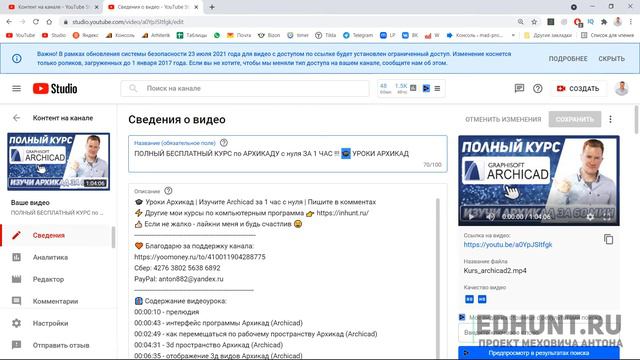Click into the video title text field
640x360 pixels.
click(288, 154)
